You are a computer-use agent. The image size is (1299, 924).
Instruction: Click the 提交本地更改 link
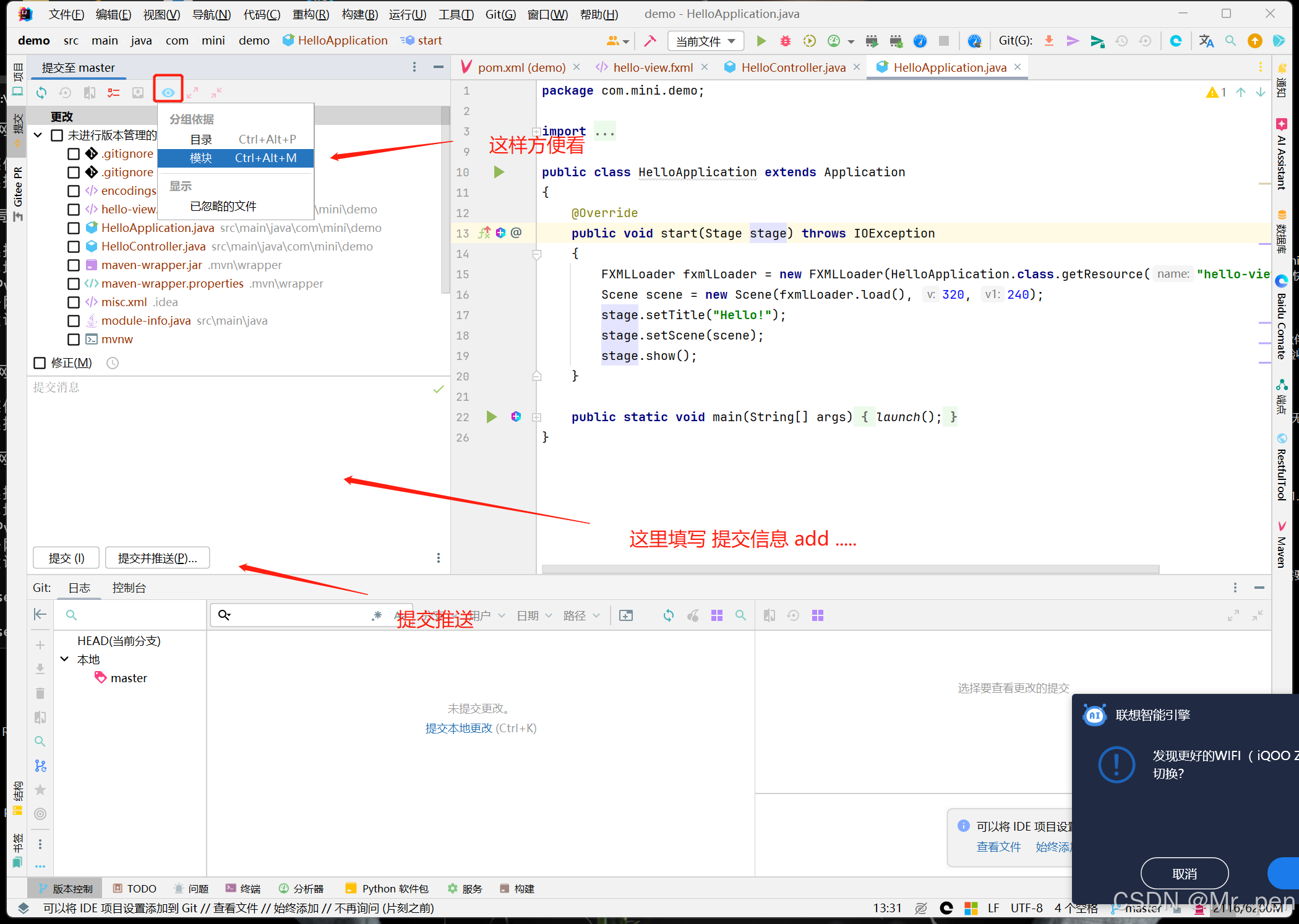pos(458,728)
